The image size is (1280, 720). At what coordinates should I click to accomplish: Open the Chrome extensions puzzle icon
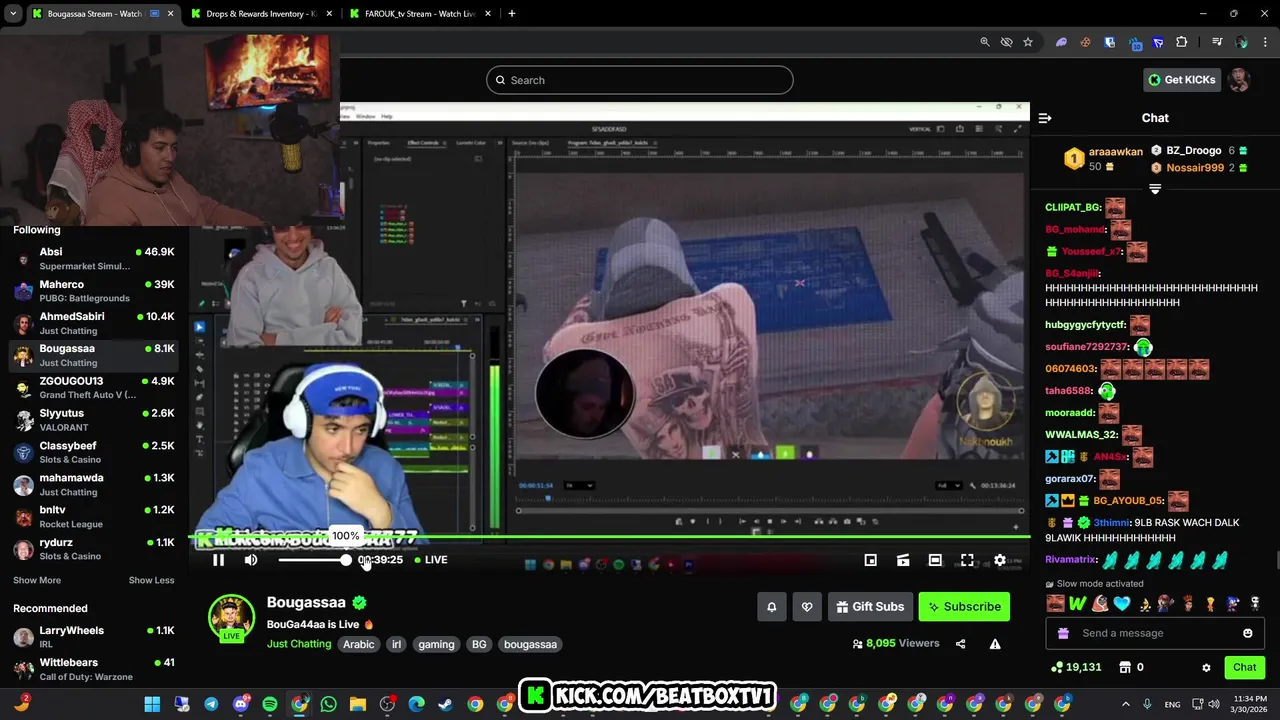[x=1181, y=42]
